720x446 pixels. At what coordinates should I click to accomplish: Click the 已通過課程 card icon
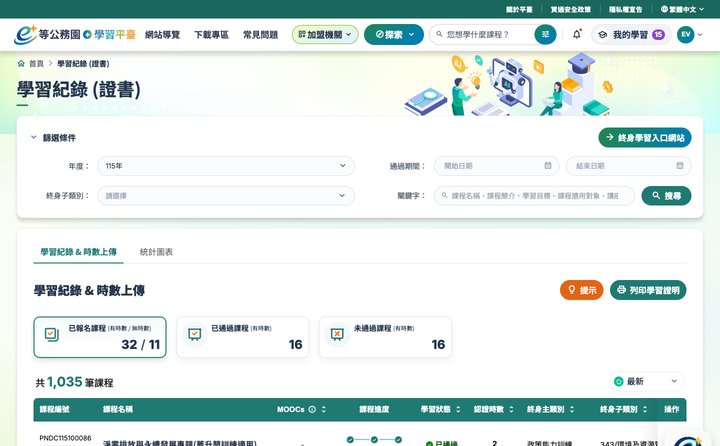coord(195,334)
